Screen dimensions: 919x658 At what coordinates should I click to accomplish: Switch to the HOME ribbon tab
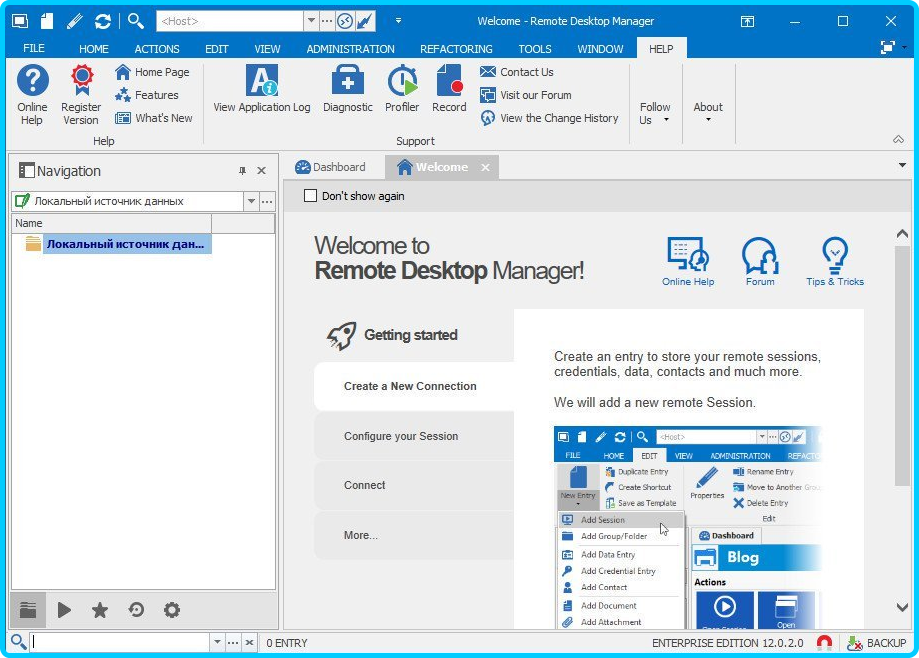coord(94,49)
